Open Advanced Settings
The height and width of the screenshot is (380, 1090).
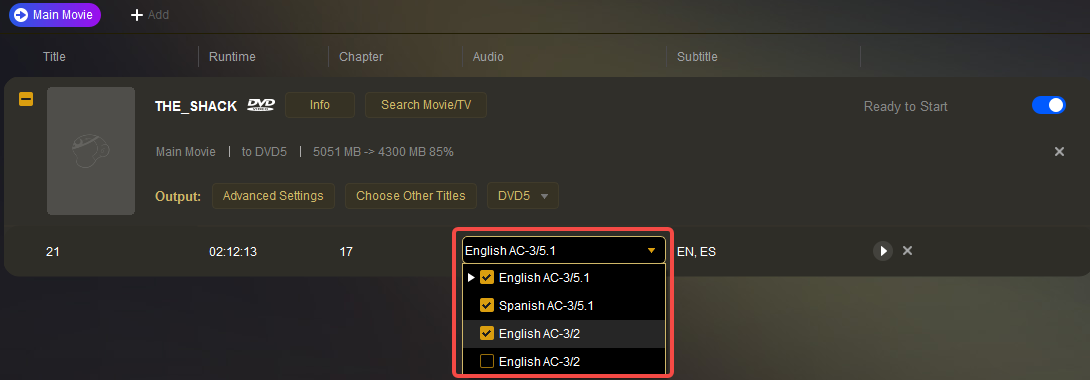click(273, 196)
